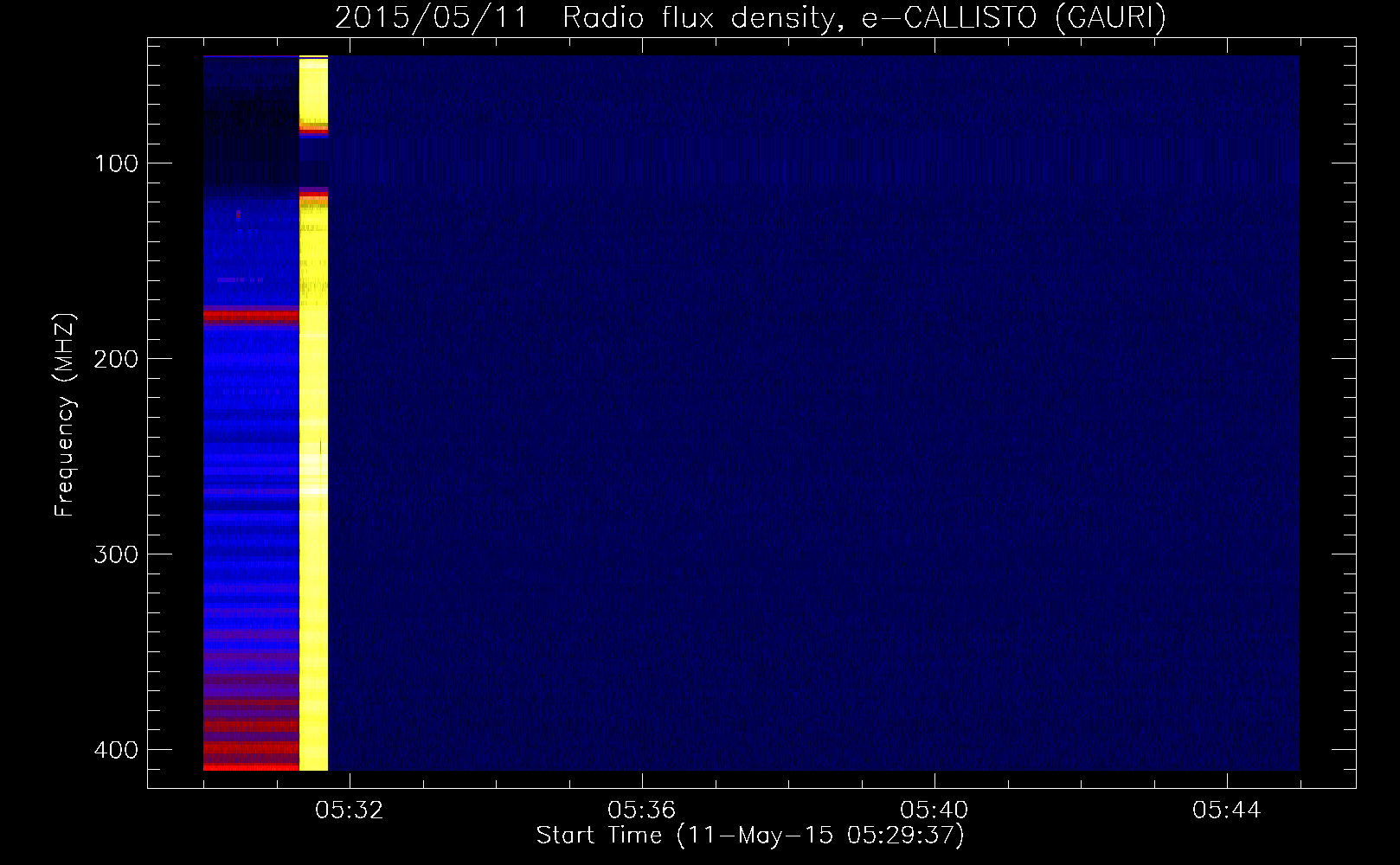Image resolution: width=1400 pixels, height=865 pixels.
Task: Click the '05:40' time tick label
Action: point(934,811)
